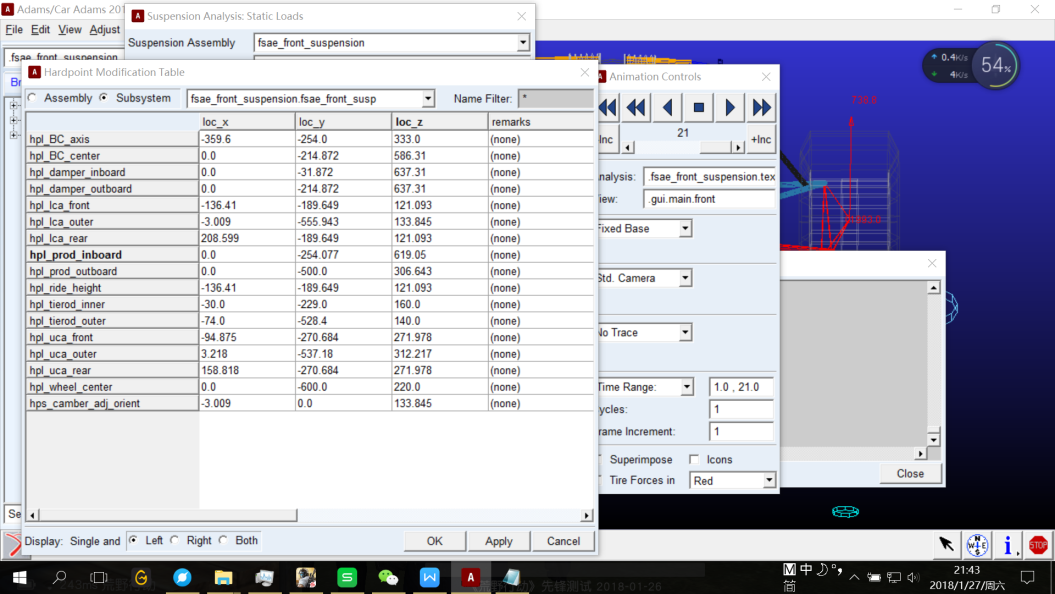Viewport: 1055px width, 594px height.
Task: Play animation fast forward
Action: [761, 108]
